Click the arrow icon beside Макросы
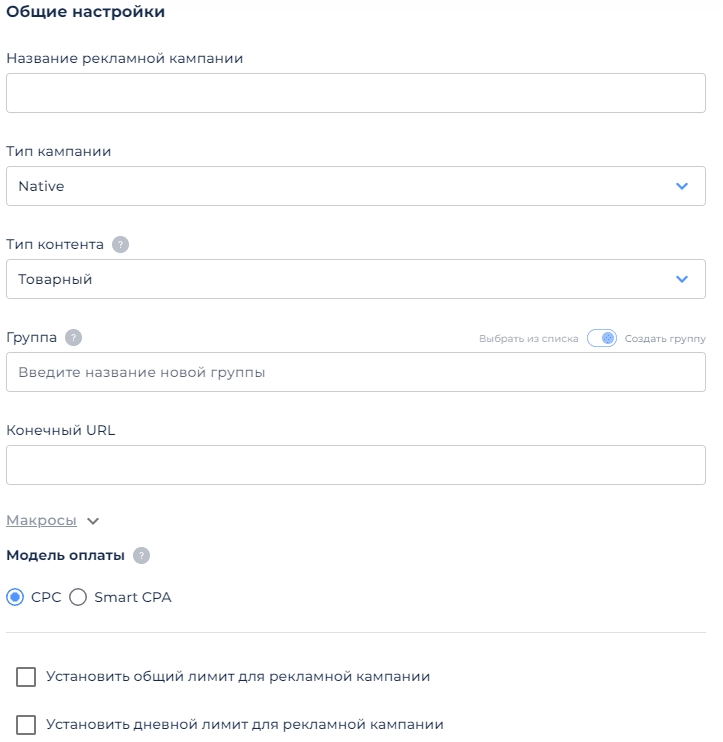This screenshot has height=742, width=723. (93, 521)
